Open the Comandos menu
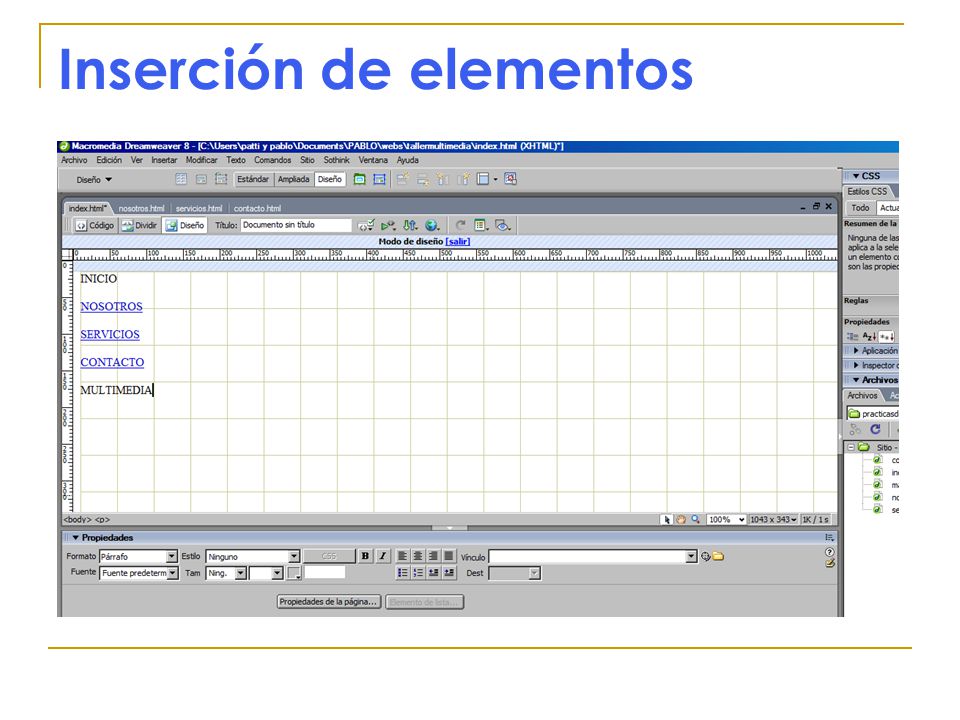Image resolution: width=960 pixels, height=720 pixels. click(272, 160)
